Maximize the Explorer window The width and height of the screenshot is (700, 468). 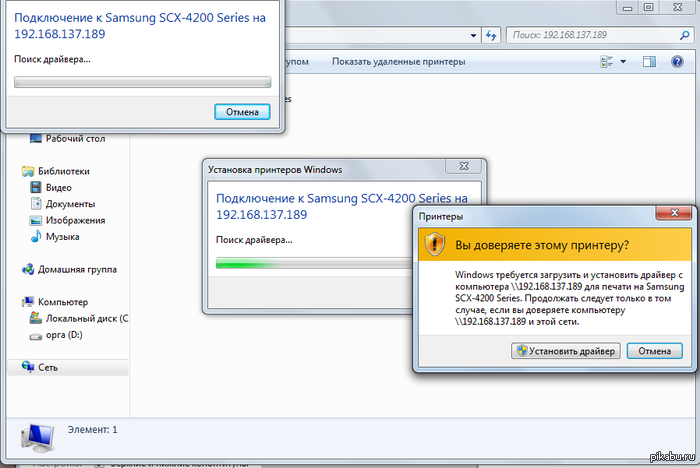point(649,7)
